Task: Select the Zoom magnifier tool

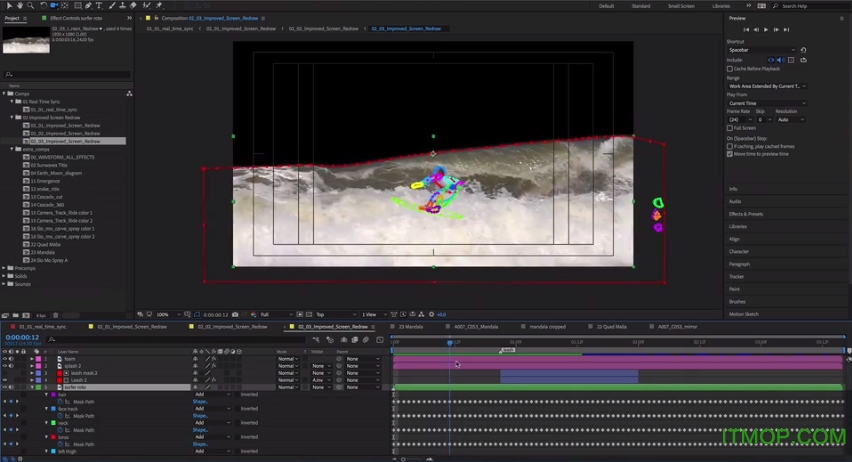Action: pyautogui.click(x=29, y=6)
